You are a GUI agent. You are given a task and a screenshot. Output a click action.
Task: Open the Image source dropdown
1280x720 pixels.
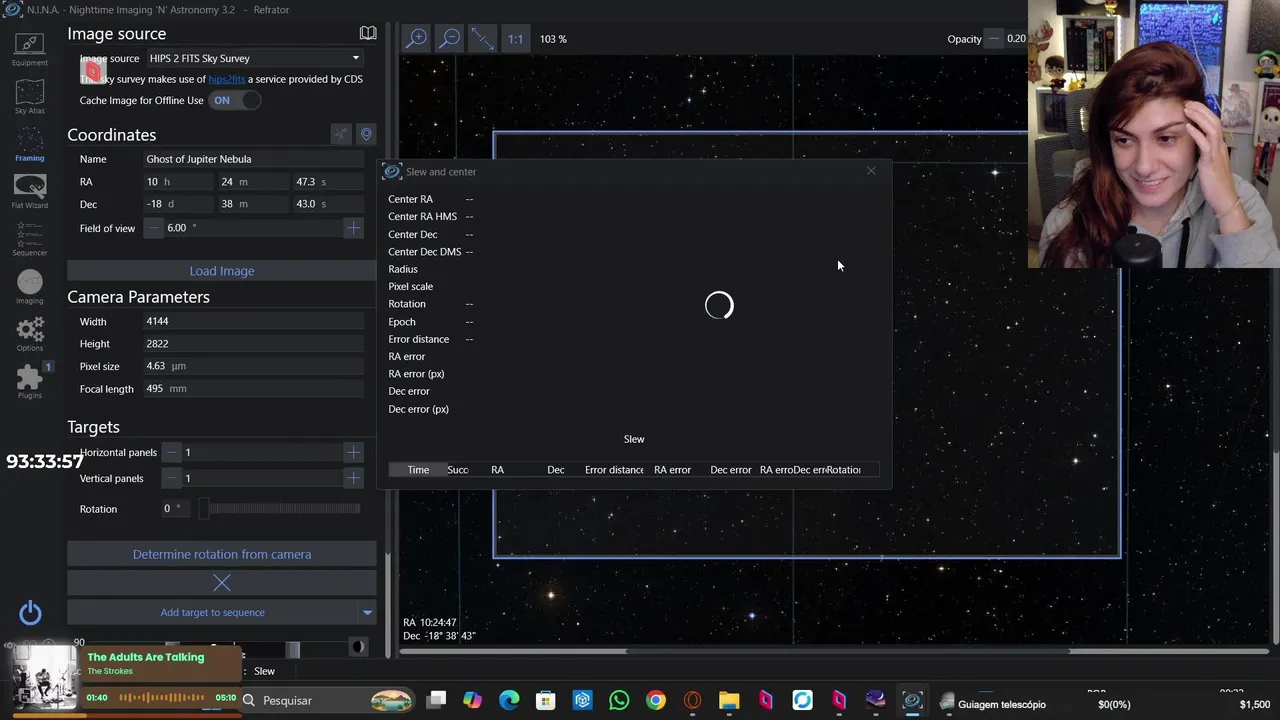click(254, 58)
